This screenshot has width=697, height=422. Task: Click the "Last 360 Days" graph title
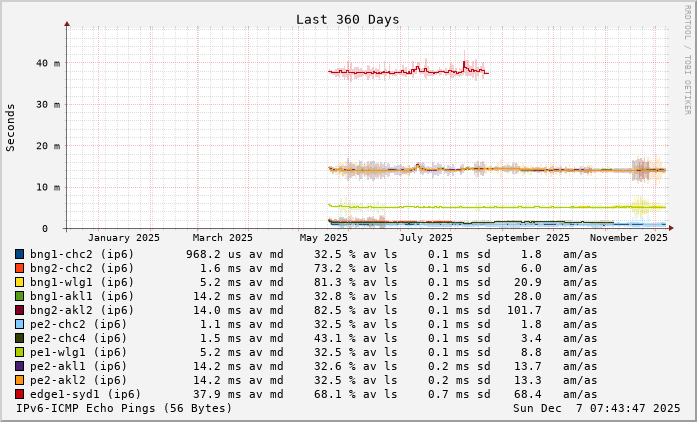coord(347,20)
